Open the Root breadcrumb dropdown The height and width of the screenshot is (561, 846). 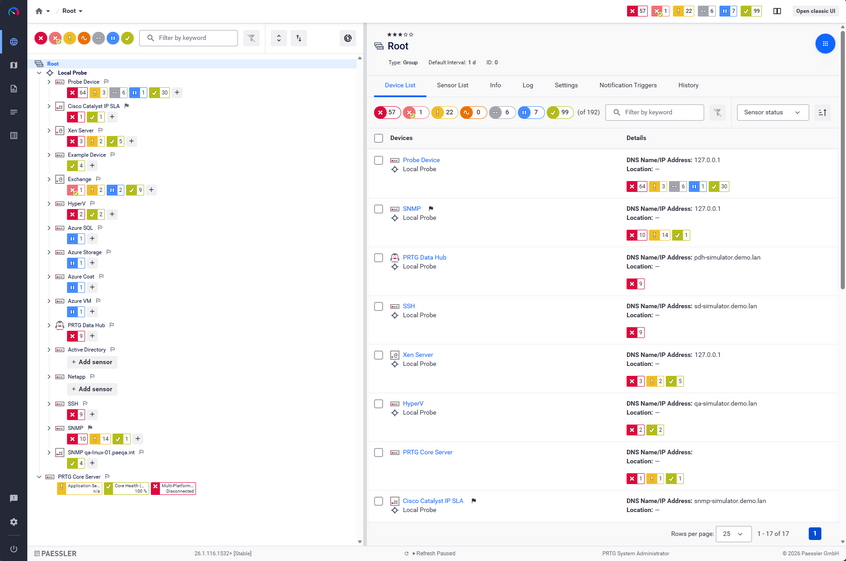tap(72, 11)
